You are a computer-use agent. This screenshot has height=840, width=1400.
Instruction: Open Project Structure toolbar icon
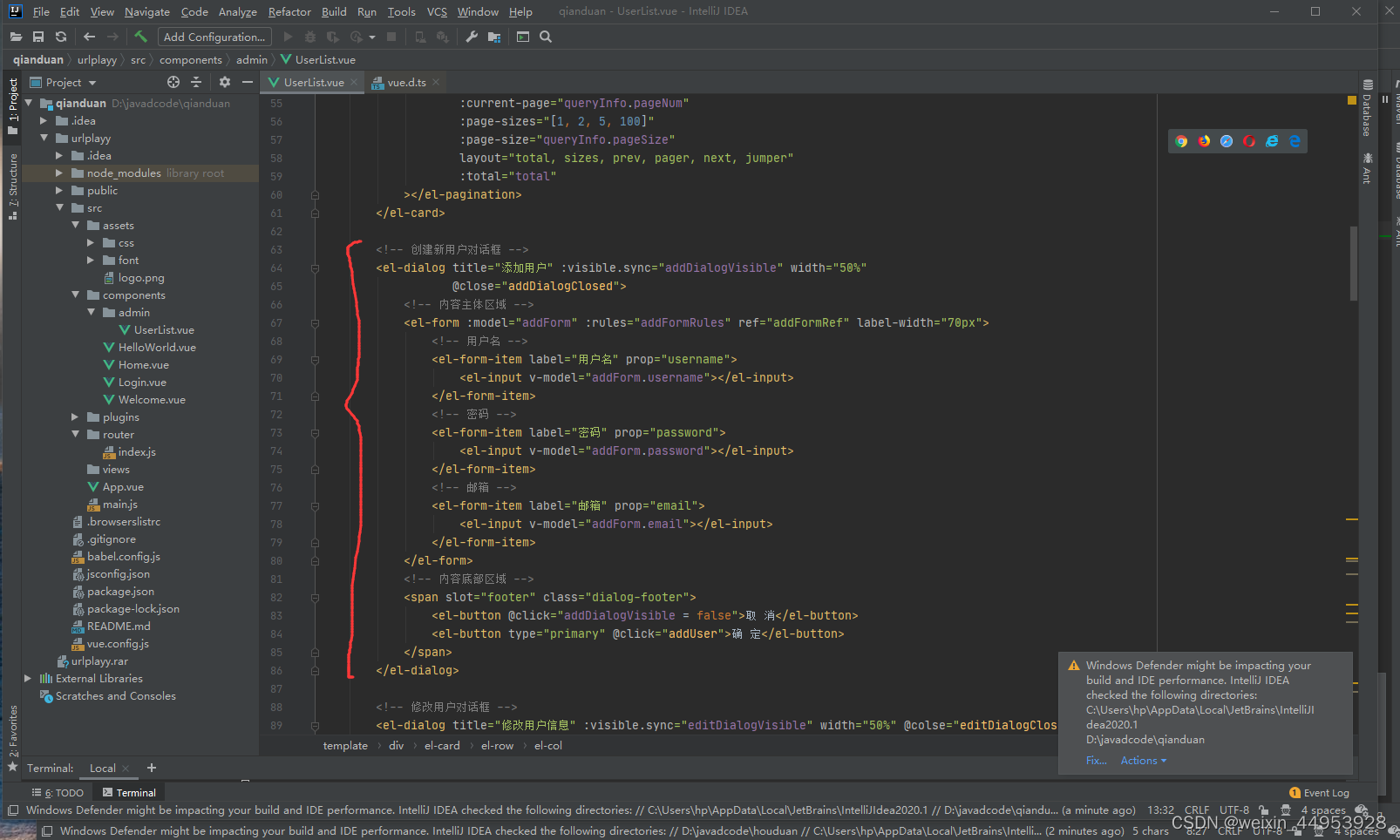[494, 37]
